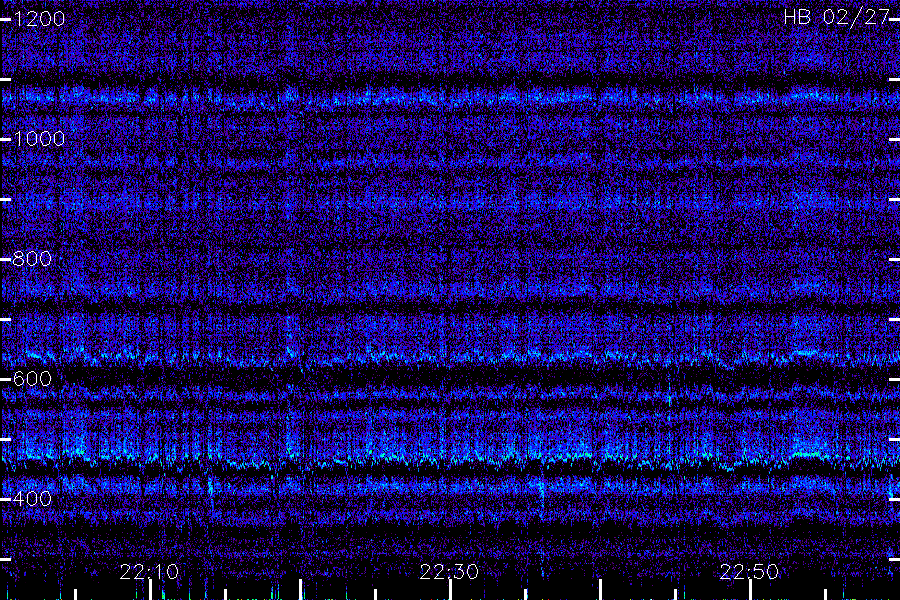Click the 1200 frequency axis label

coord(39,19)
